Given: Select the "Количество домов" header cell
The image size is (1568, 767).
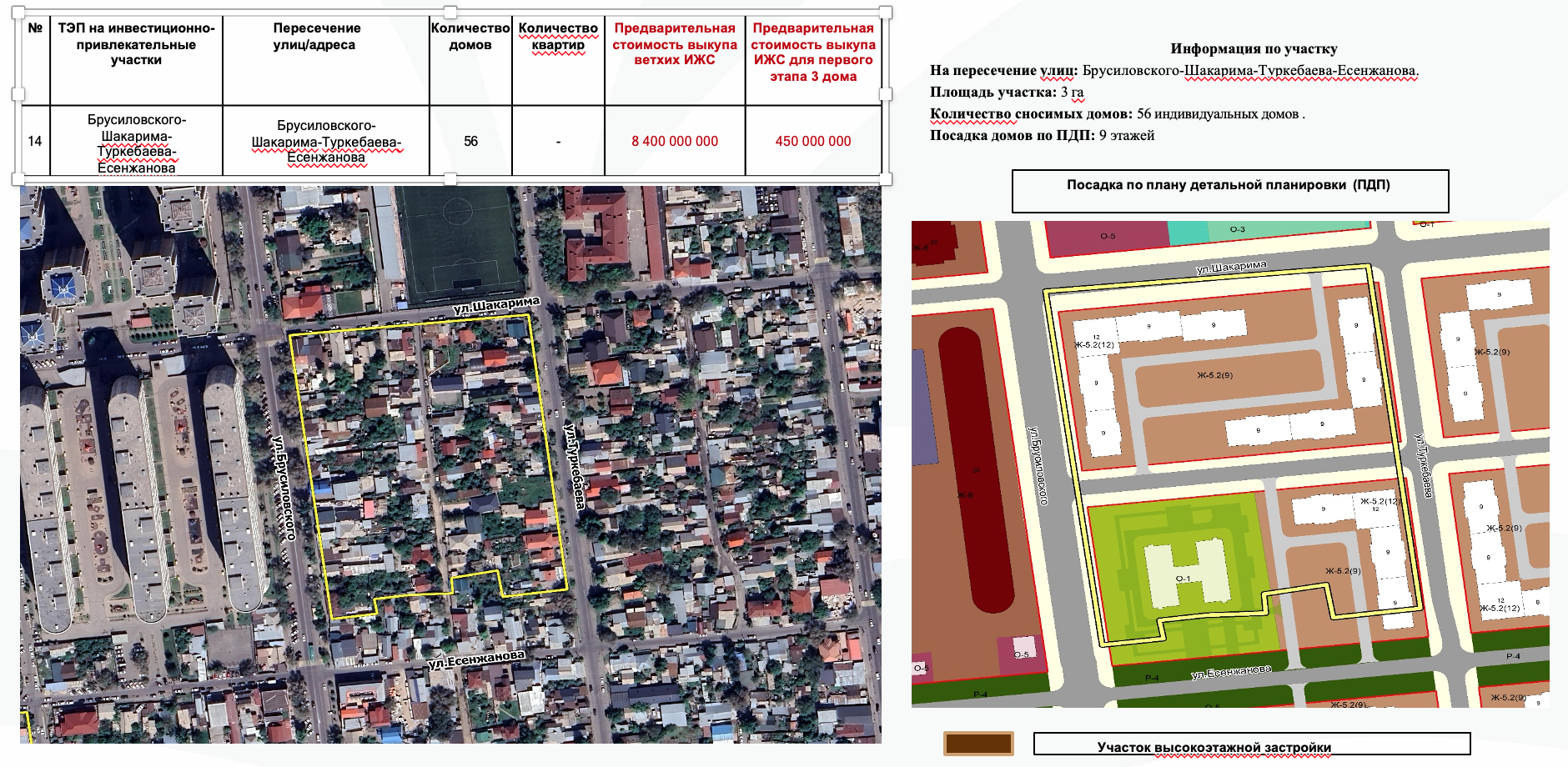Looking at the screenshot, I should [470, 58].
